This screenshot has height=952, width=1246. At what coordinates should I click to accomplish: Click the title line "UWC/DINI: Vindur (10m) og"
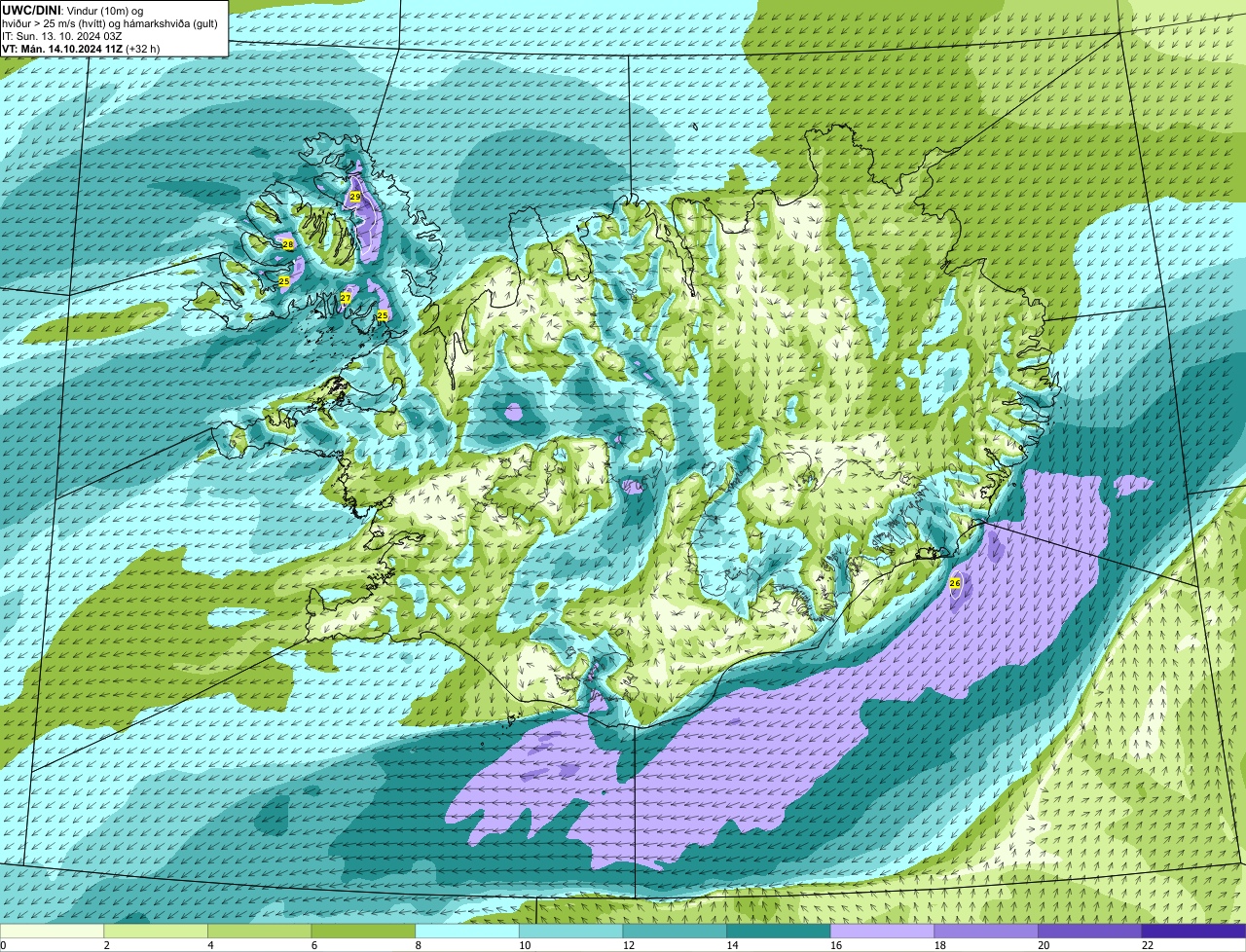coord(73,10)
